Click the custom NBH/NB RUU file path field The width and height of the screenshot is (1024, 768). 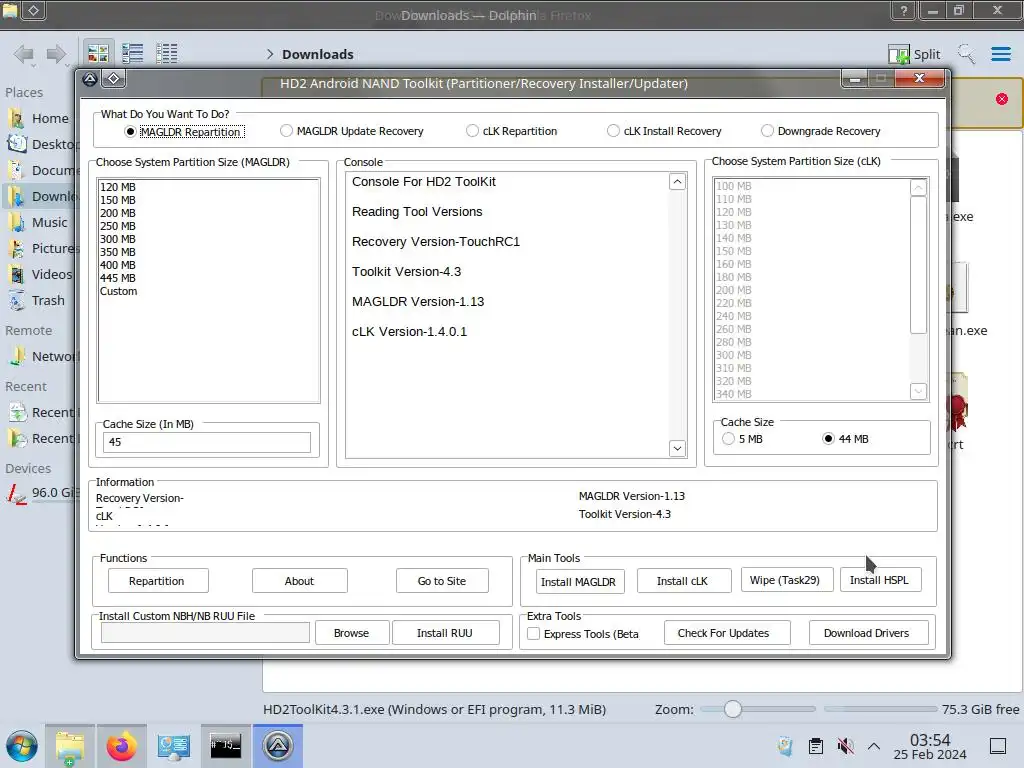click(205, 633)
